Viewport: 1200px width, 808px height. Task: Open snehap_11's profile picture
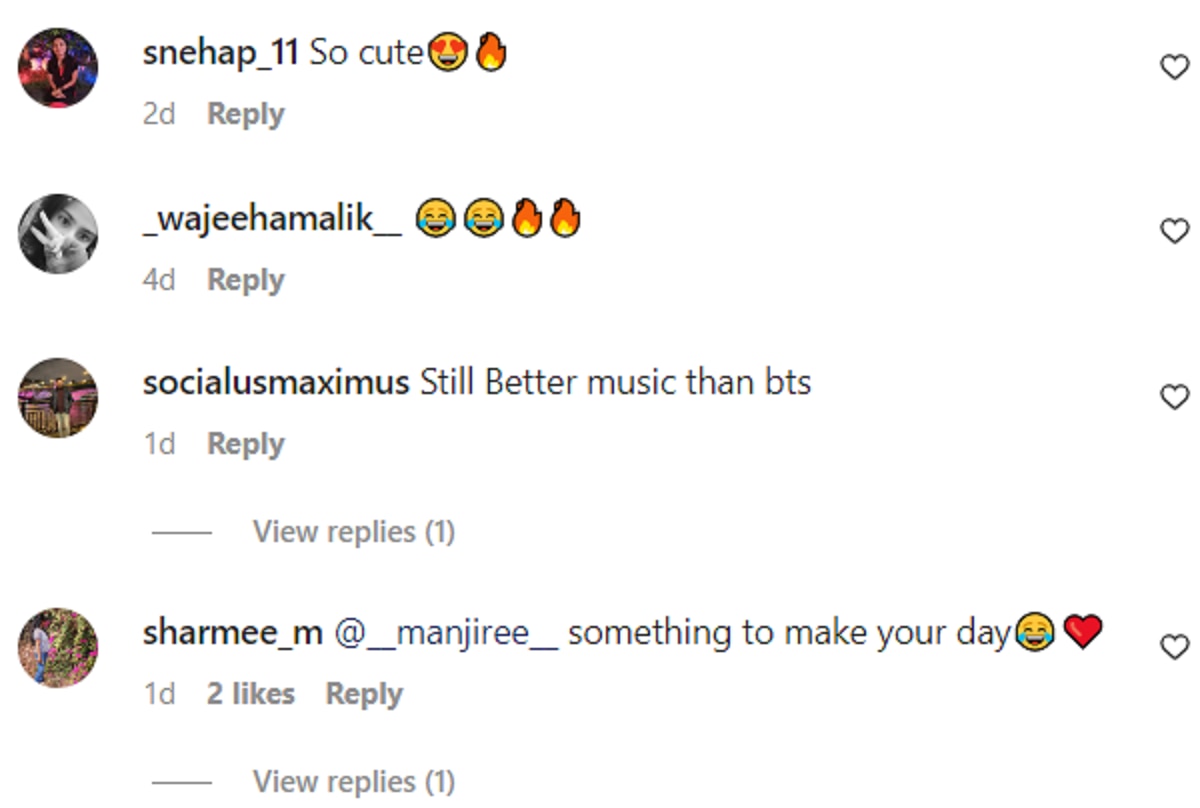click(58, 67)
